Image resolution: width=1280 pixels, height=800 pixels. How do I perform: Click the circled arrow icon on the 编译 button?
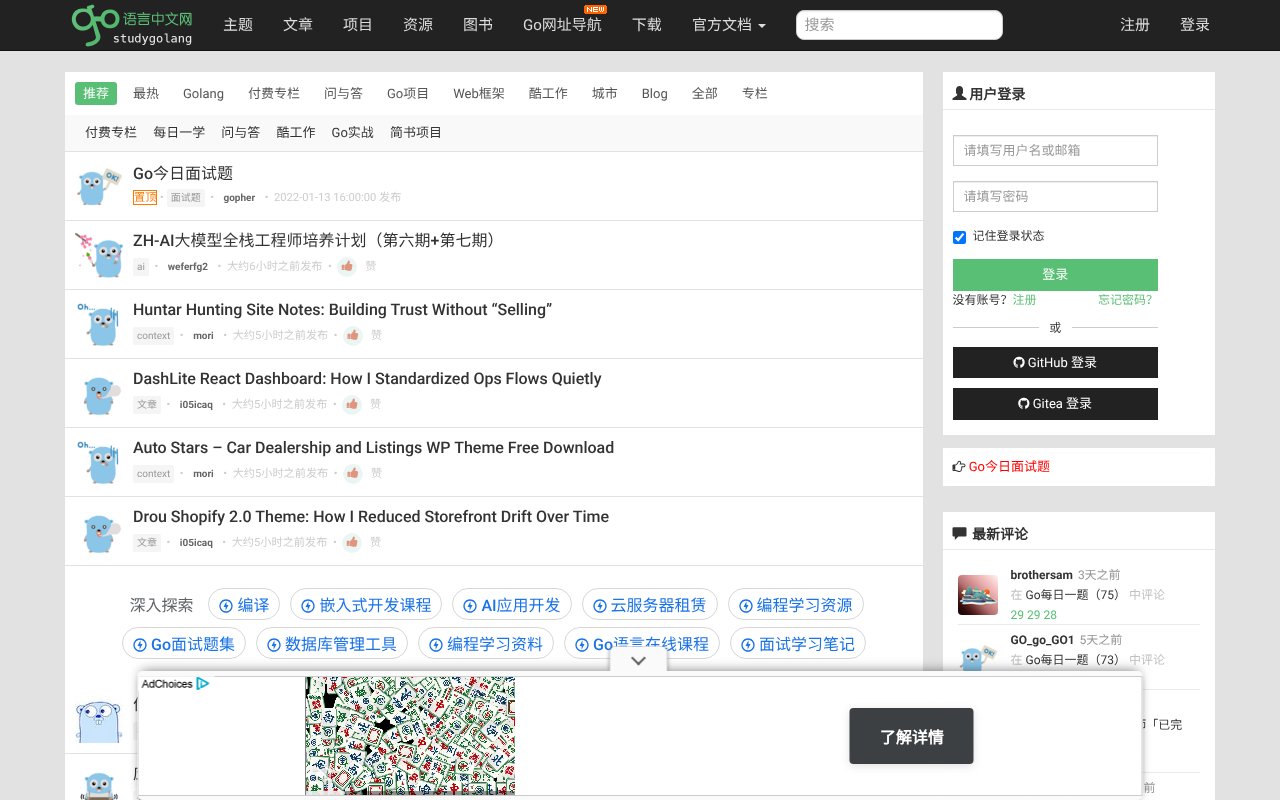(227, 604)
